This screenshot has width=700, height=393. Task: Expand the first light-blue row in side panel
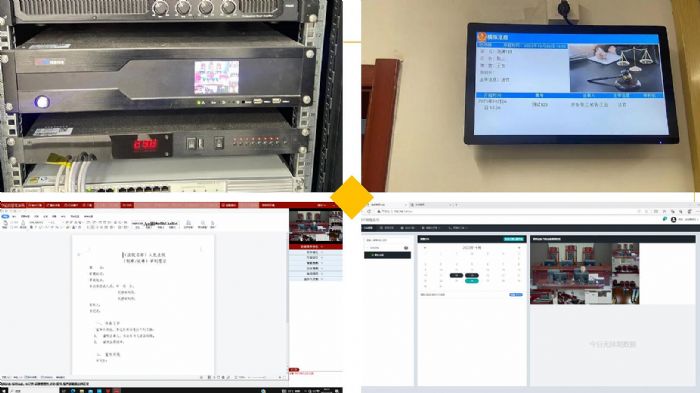click(x=316, y=252)
